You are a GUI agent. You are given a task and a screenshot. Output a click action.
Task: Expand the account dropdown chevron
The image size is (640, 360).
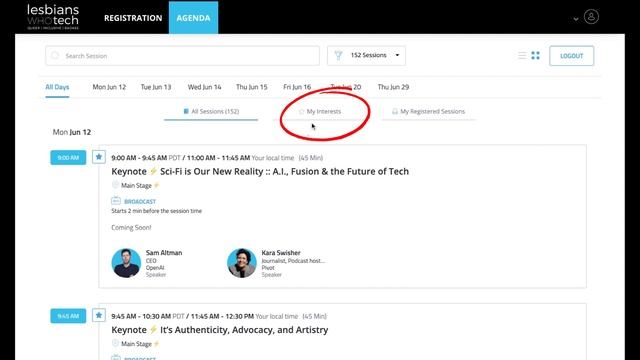pyautogui.click(x=576, y=19)
